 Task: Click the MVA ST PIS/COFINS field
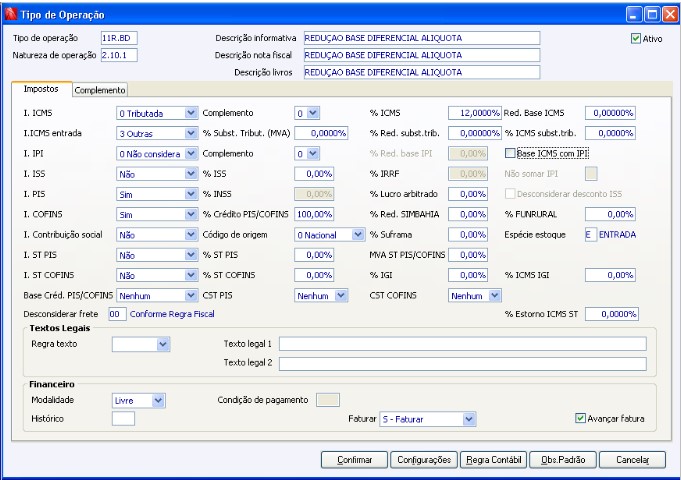pyautogui.click(x=468, y=255)
